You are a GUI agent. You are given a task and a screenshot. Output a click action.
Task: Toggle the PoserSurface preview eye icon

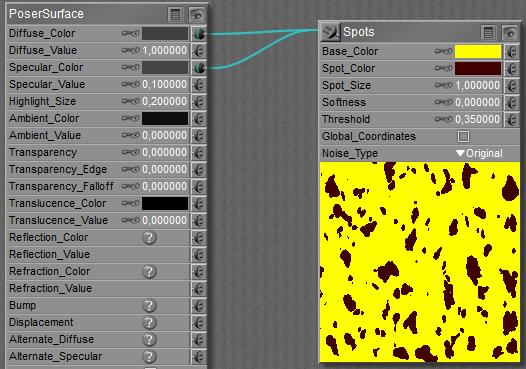point(197,14)
